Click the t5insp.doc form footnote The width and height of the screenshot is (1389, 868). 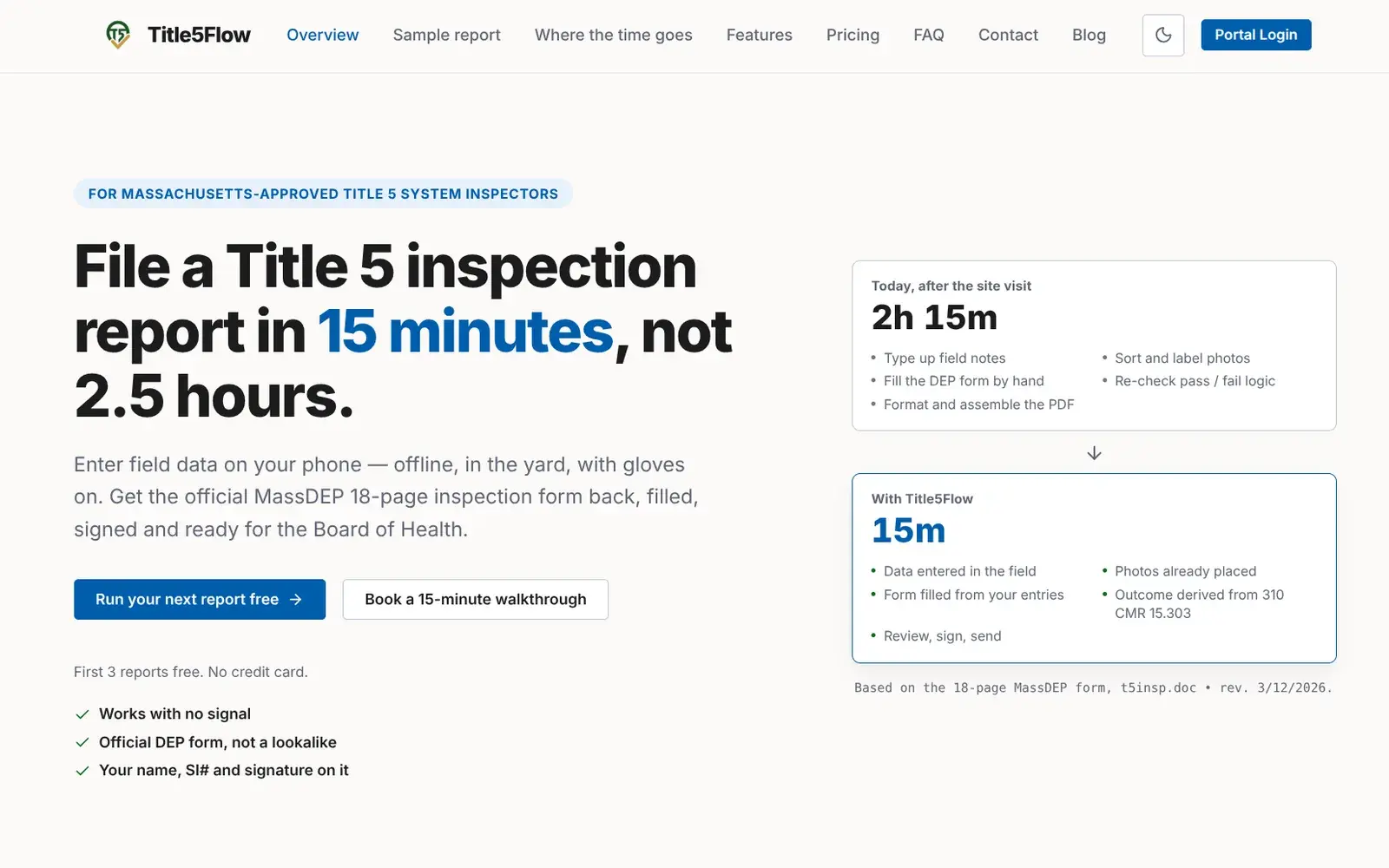pos(1092,687)
